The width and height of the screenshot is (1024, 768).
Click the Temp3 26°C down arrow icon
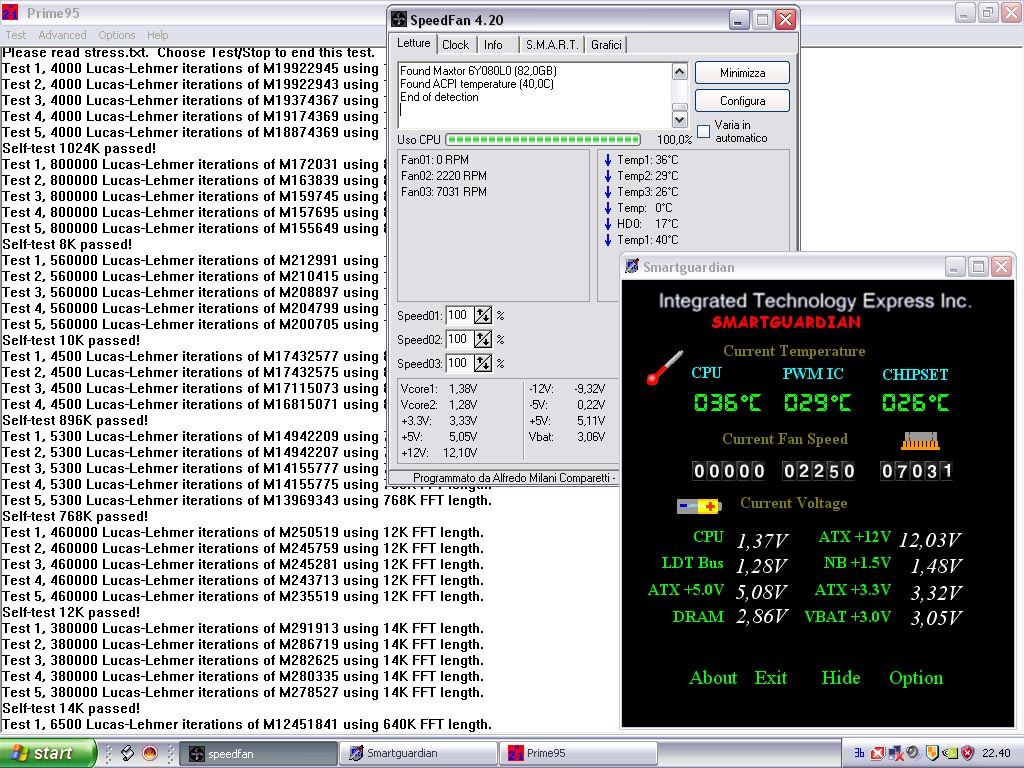pyautogui.click(x=608, y=192)
